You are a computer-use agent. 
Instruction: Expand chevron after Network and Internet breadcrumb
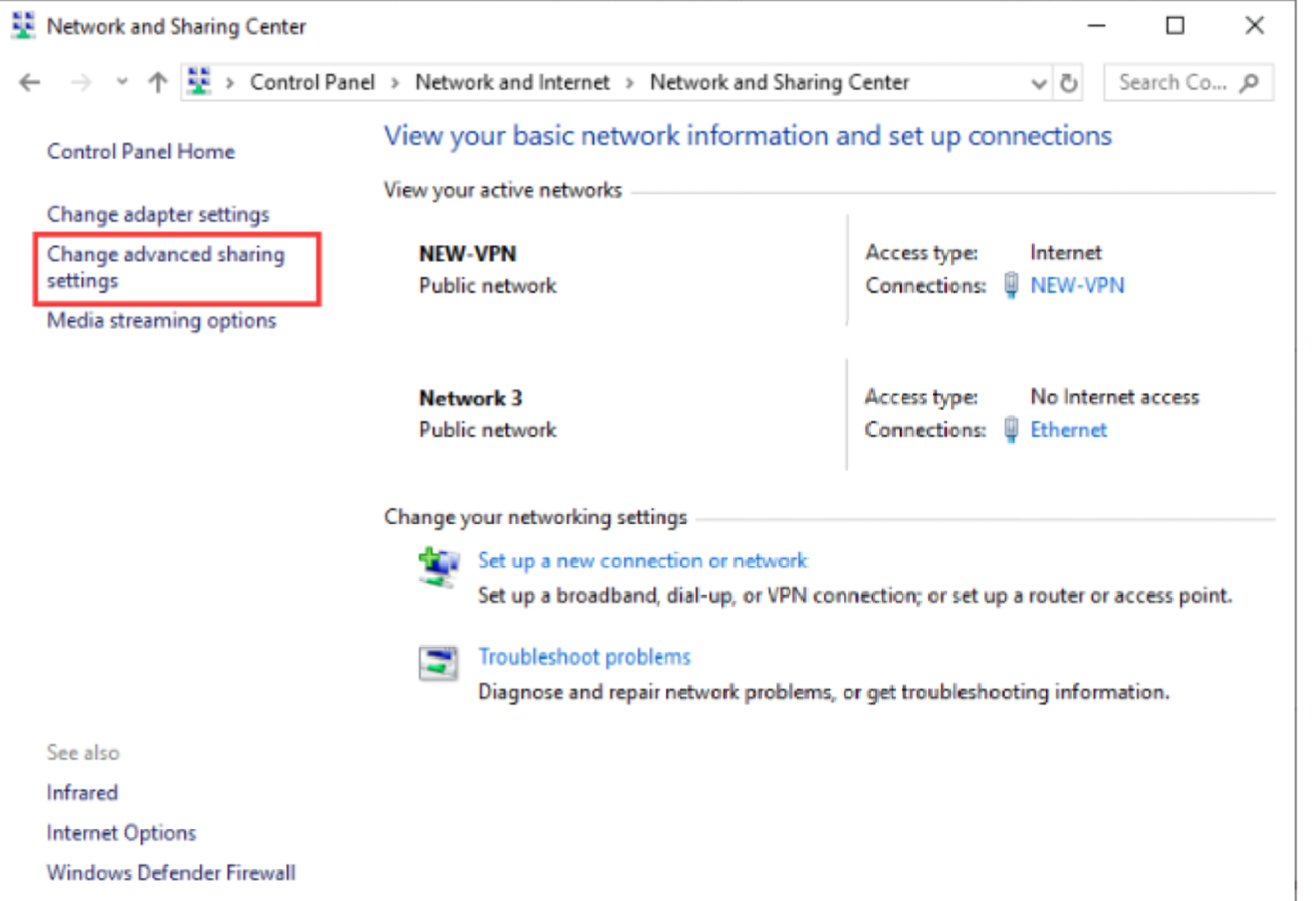coord(630,83)
